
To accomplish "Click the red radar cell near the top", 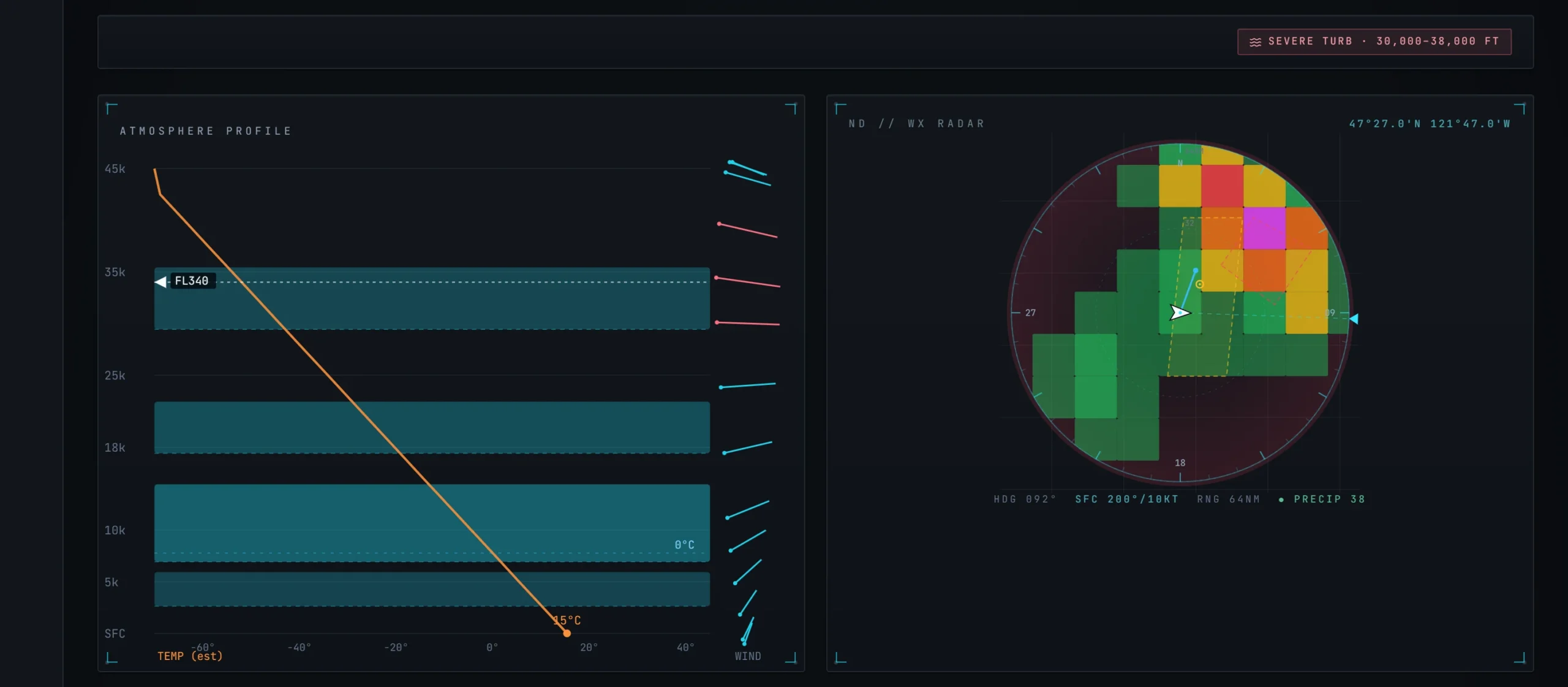I will pos(1222,186).
